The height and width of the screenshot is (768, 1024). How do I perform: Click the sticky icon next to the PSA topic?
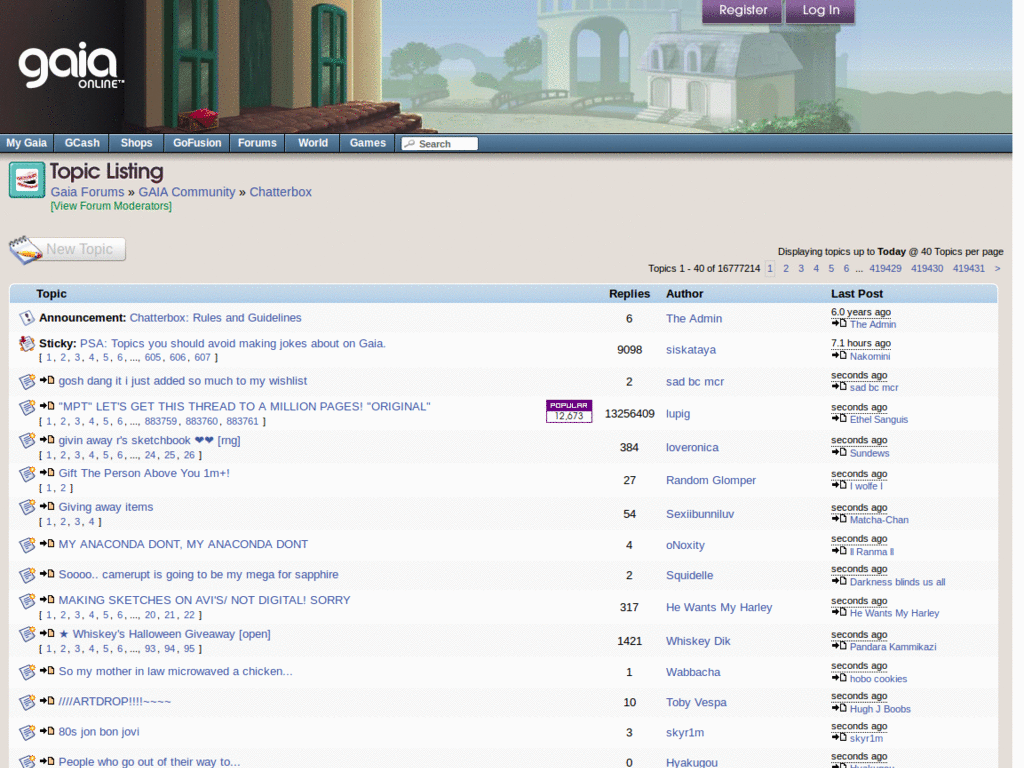point(26,344)
